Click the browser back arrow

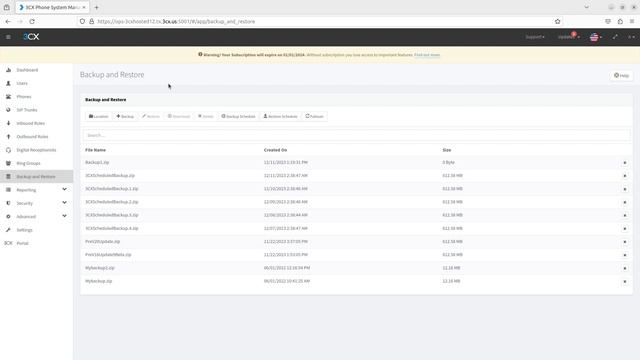(x=8, y=21)
